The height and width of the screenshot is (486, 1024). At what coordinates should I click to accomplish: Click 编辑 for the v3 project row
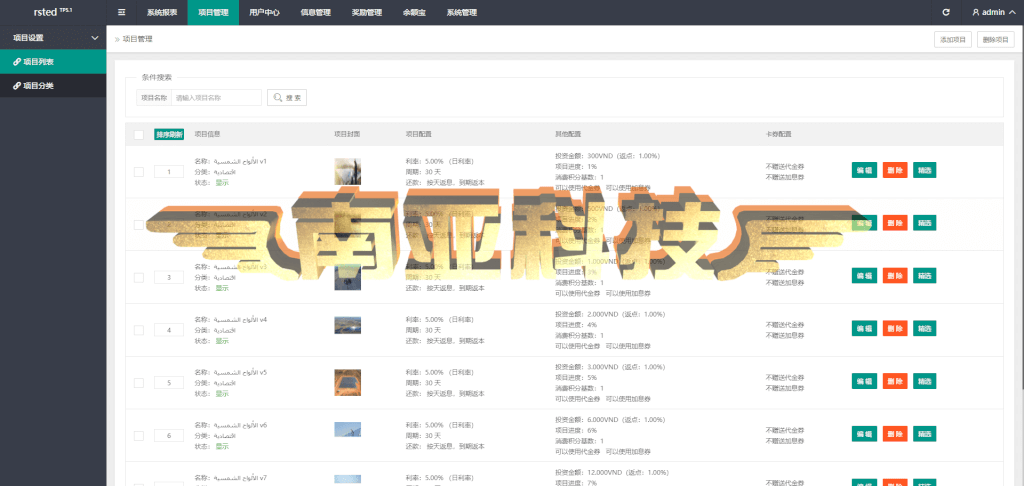click(x=864, y=276)
